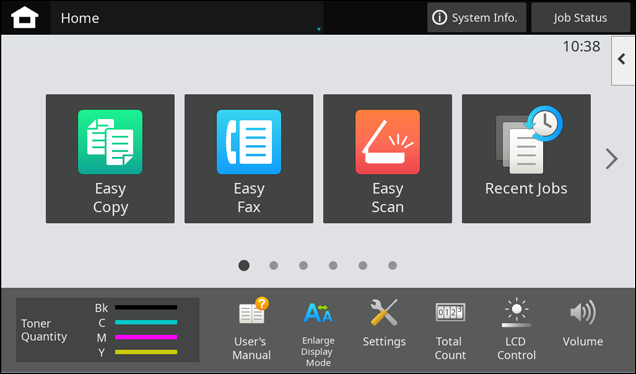Viewport: 636px width, 374px height.
Task: Jump to the fourth page indicator dot
Action: tap(333, 265)
